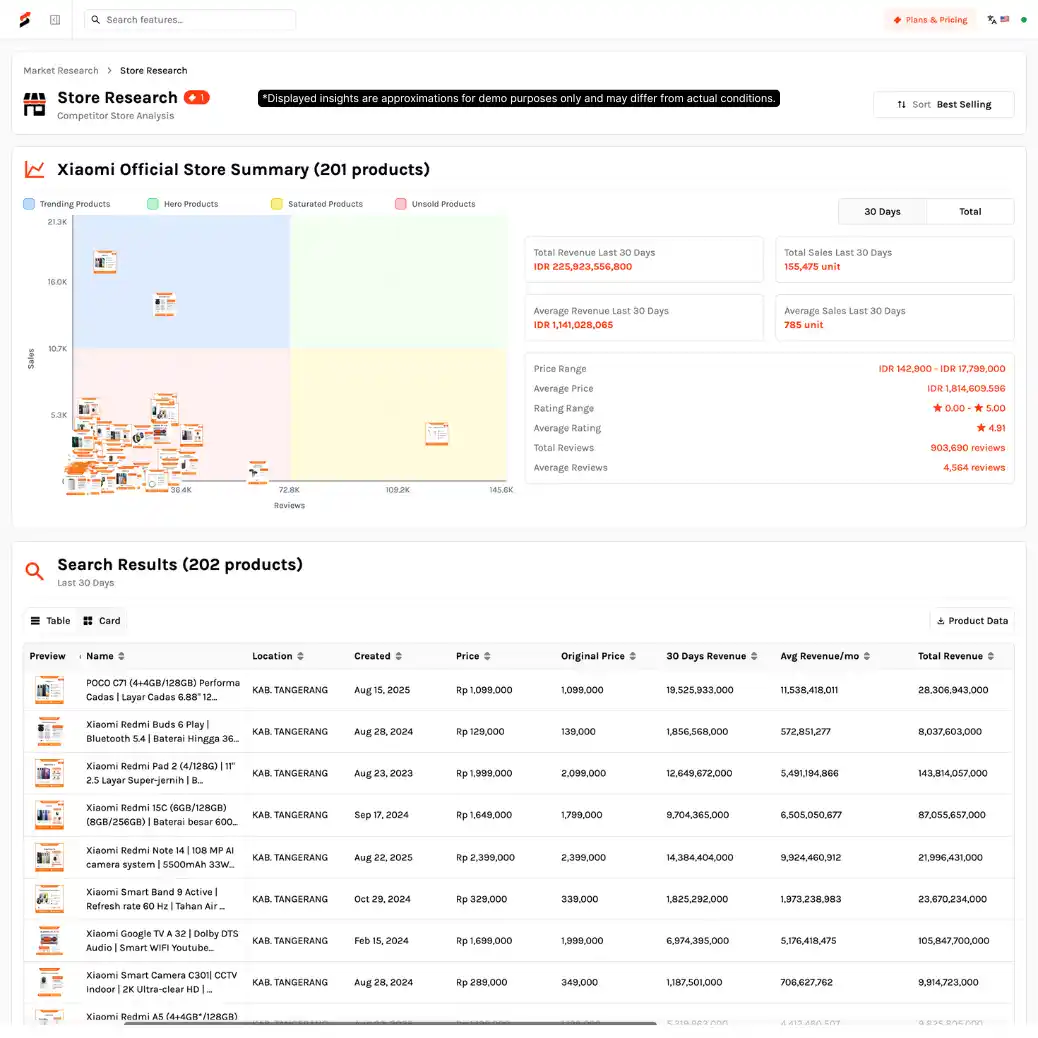Go to Market Research breadcrumb

click(x=61, y=71)
